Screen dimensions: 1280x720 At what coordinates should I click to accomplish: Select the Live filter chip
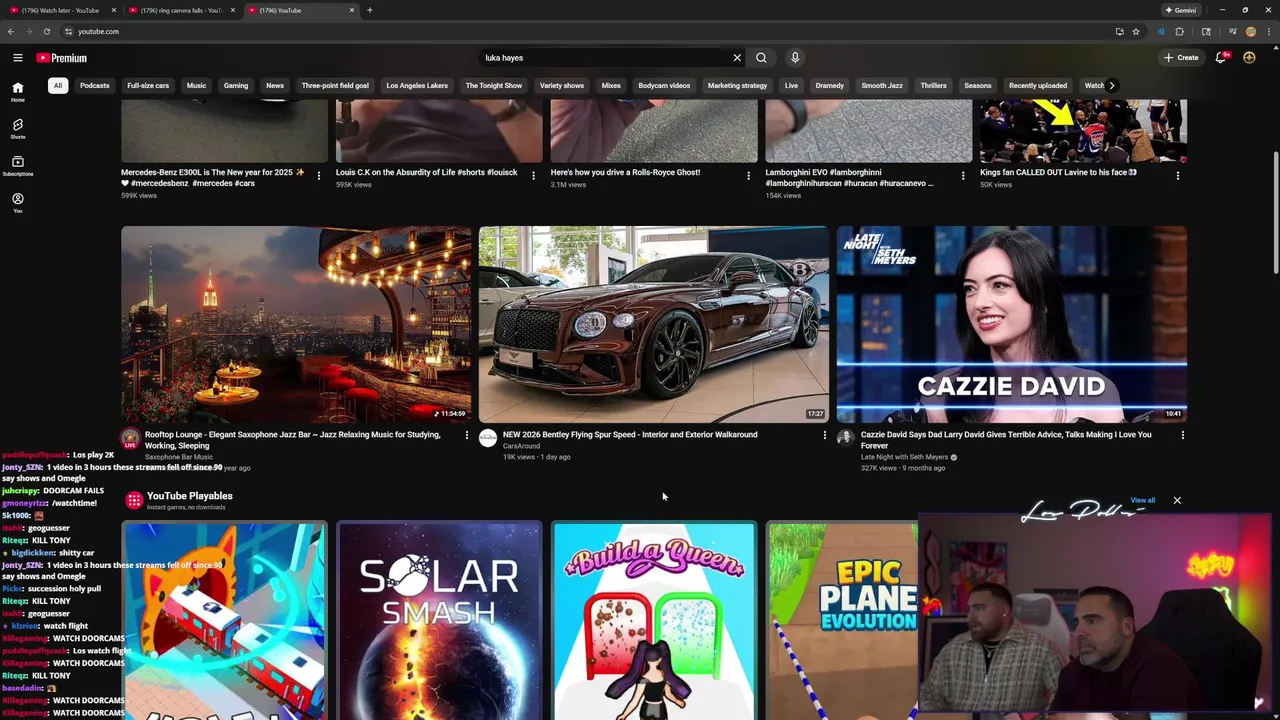(x=791, y=85)
